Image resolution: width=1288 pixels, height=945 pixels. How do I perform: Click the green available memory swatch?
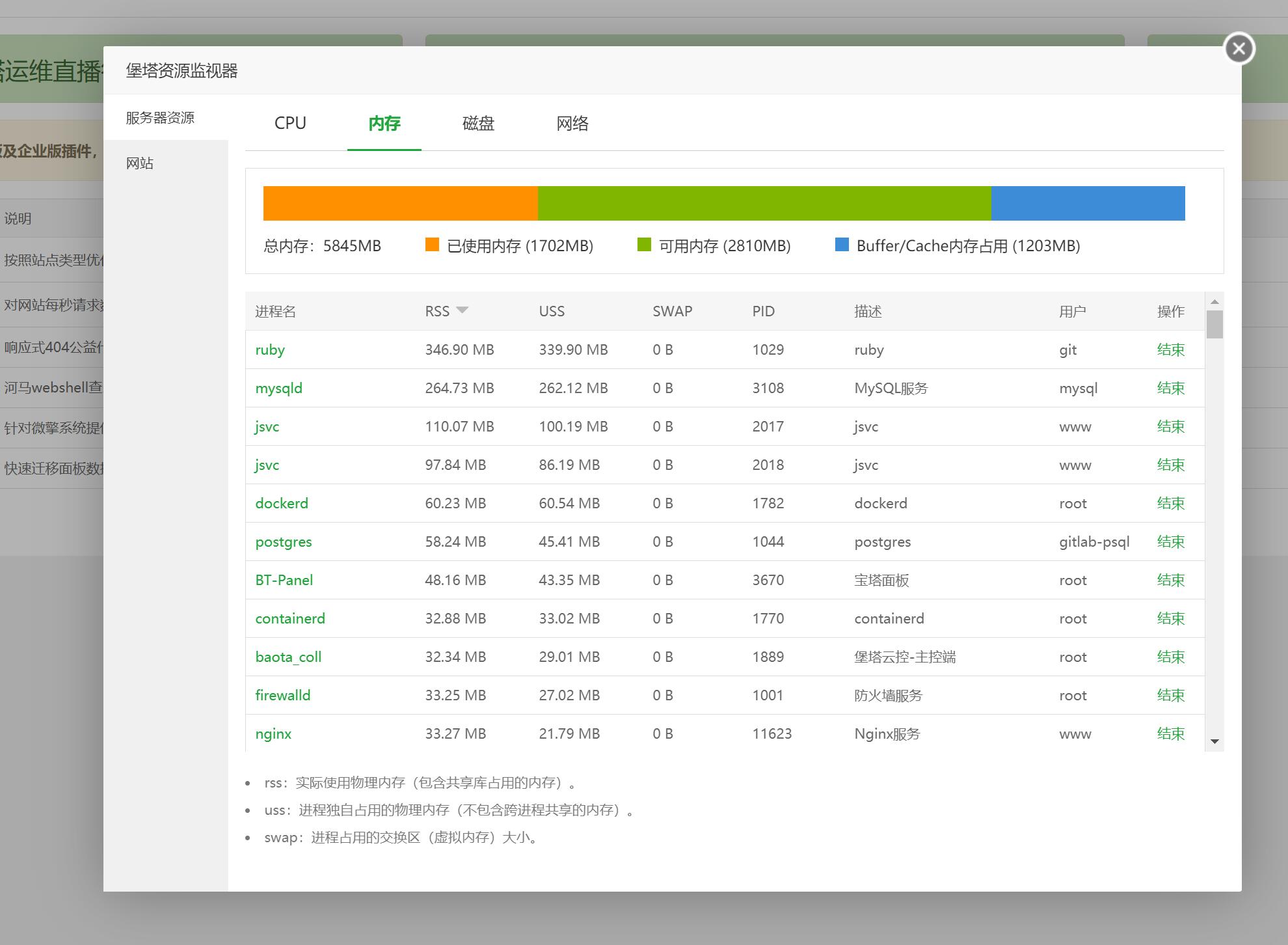[644, 245]
